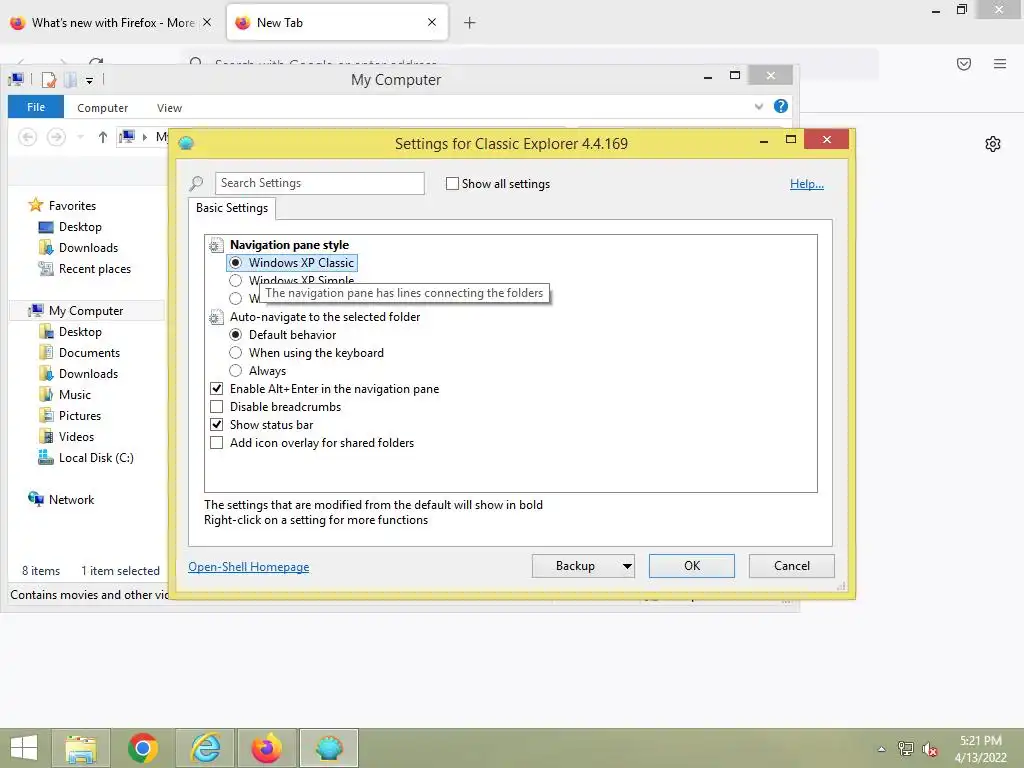This screenshot has width=1024, height=768.
Task: Open Firefox Save to Pocket icon
Action: coord(964,64)
